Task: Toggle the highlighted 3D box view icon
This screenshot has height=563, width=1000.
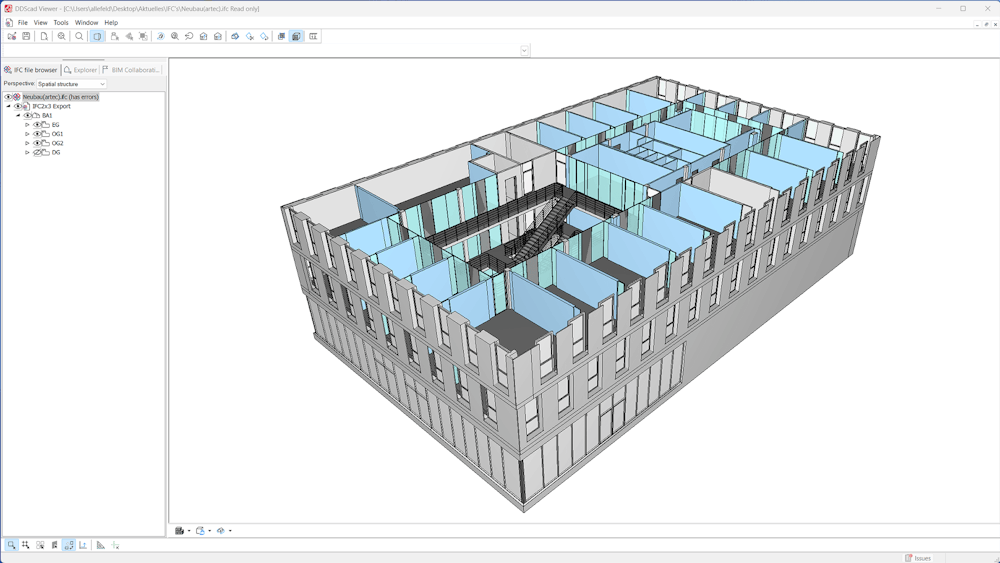Action: coord(97,36)
